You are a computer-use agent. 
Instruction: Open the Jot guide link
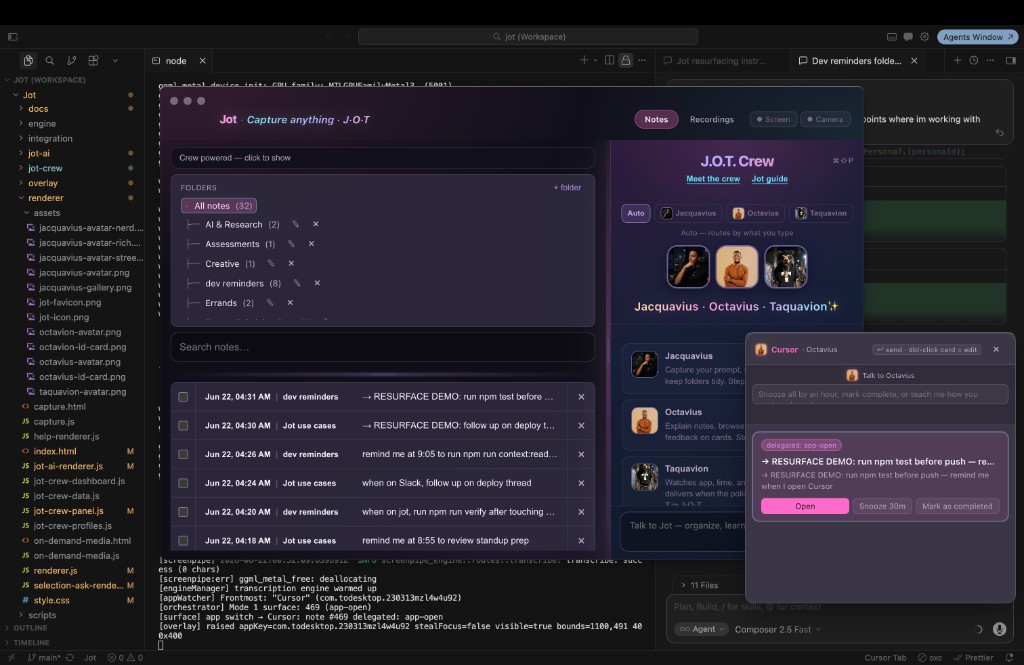[x=769, y=178]
